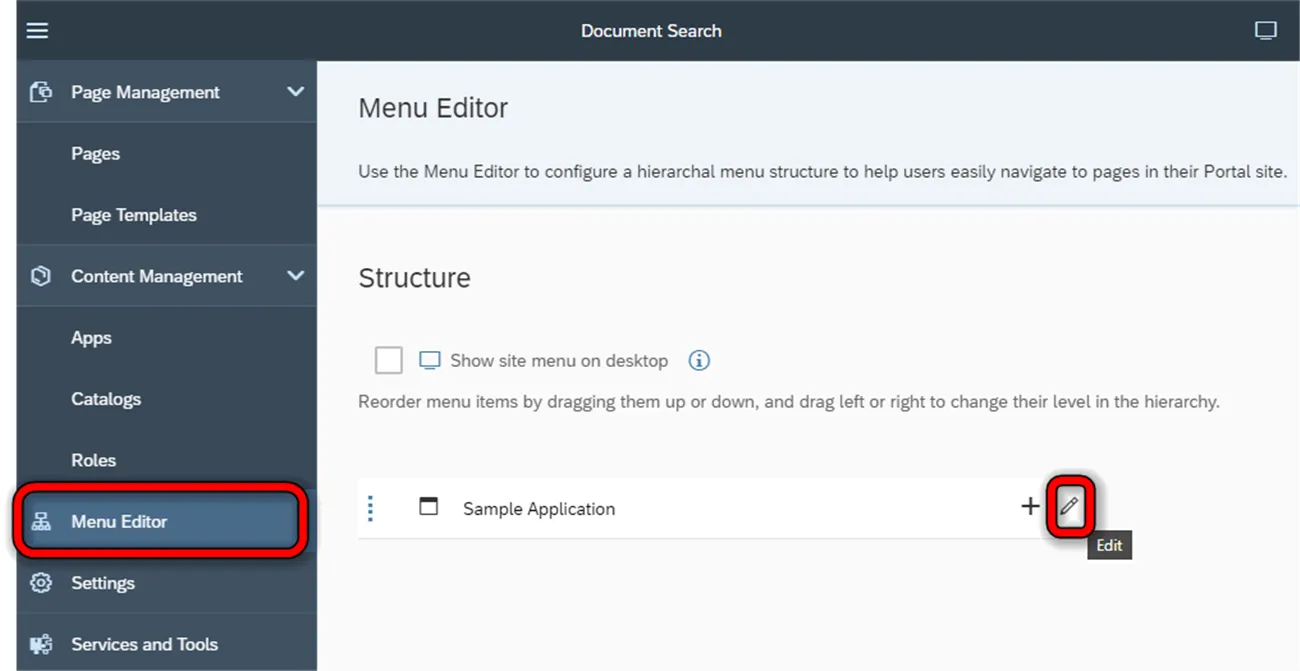Open the hamburger navigation menu
This screenshot has width=1300, height=671.
37,31
